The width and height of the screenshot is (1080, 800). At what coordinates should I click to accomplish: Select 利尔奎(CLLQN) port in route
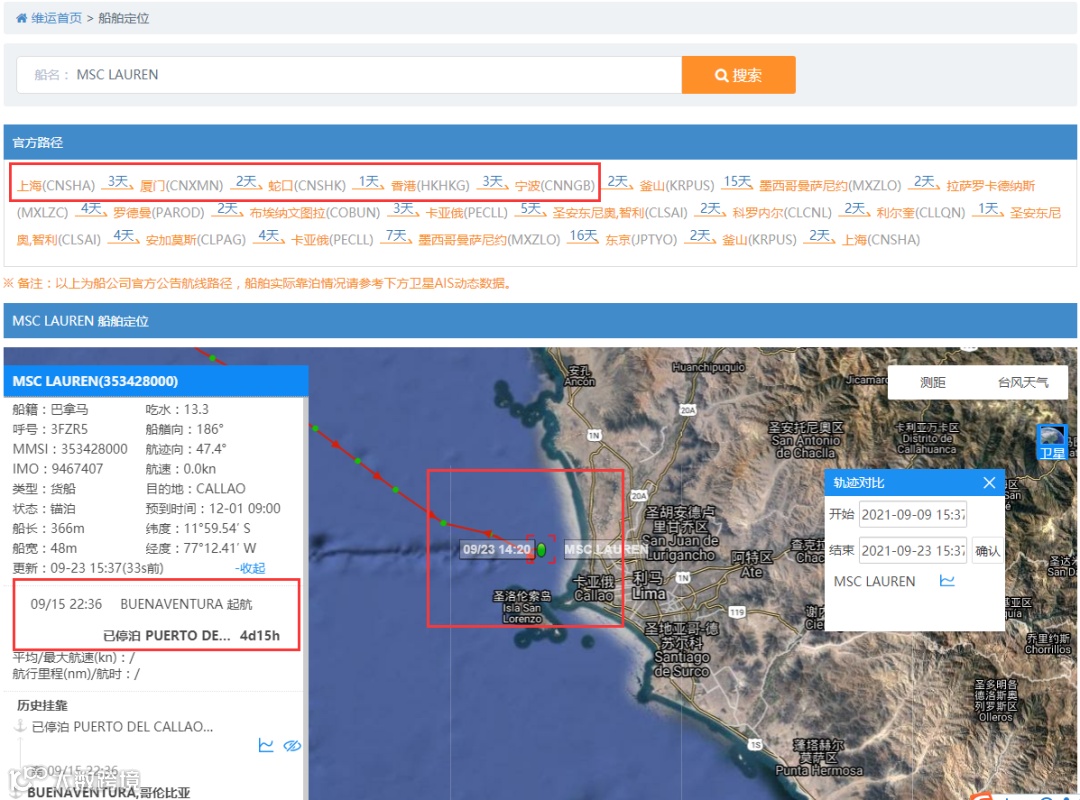(920, 212)
